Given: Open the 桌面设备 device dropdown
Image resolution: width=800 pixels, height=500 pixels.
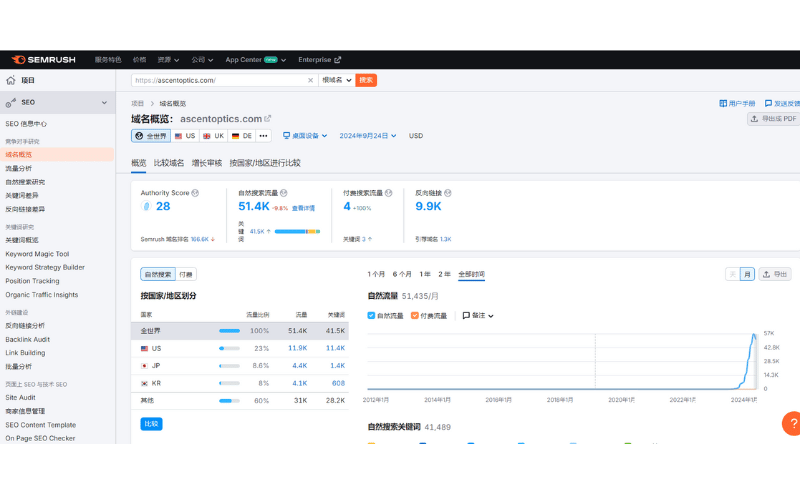Looking at the screenshot, I should tap(305, 136).
